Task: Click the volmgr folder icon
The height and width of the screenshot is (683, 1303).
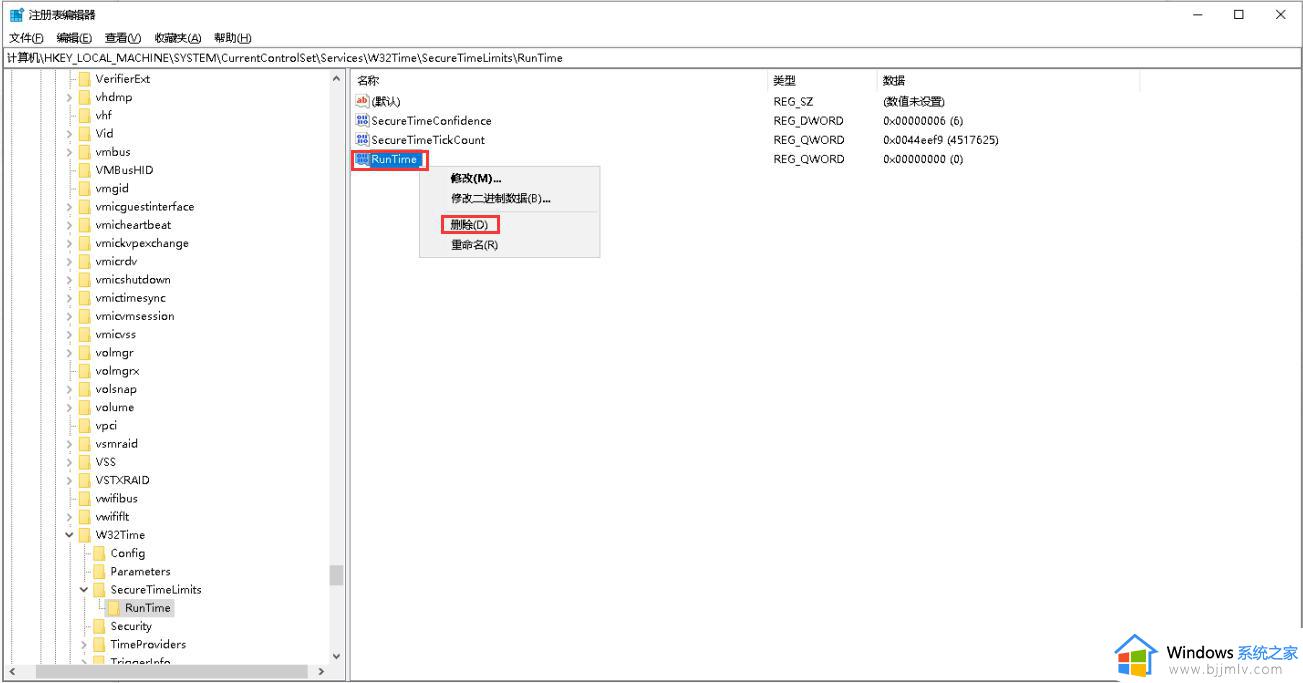Action: [85, 353]
